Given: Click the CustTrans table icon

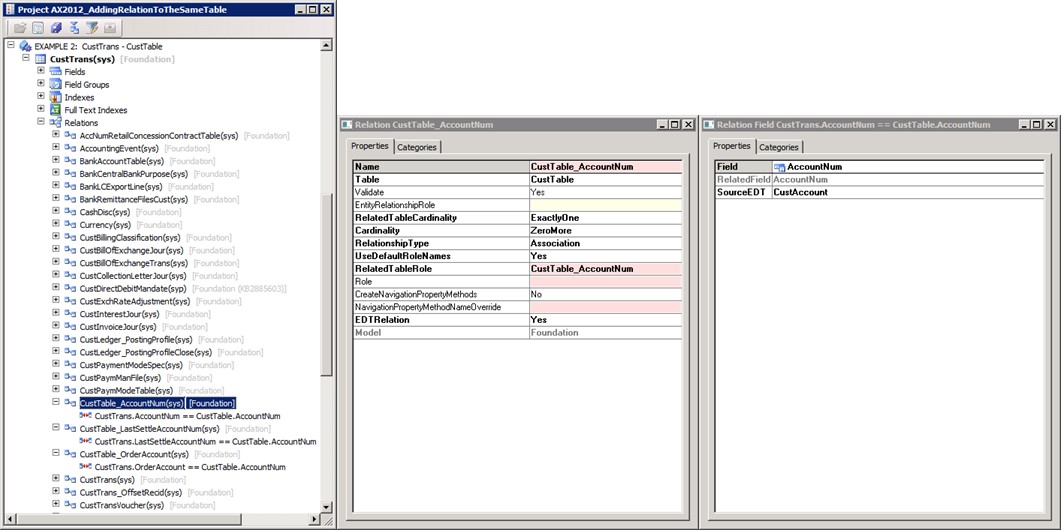Looking at the screenshot, I should point(41,59).
